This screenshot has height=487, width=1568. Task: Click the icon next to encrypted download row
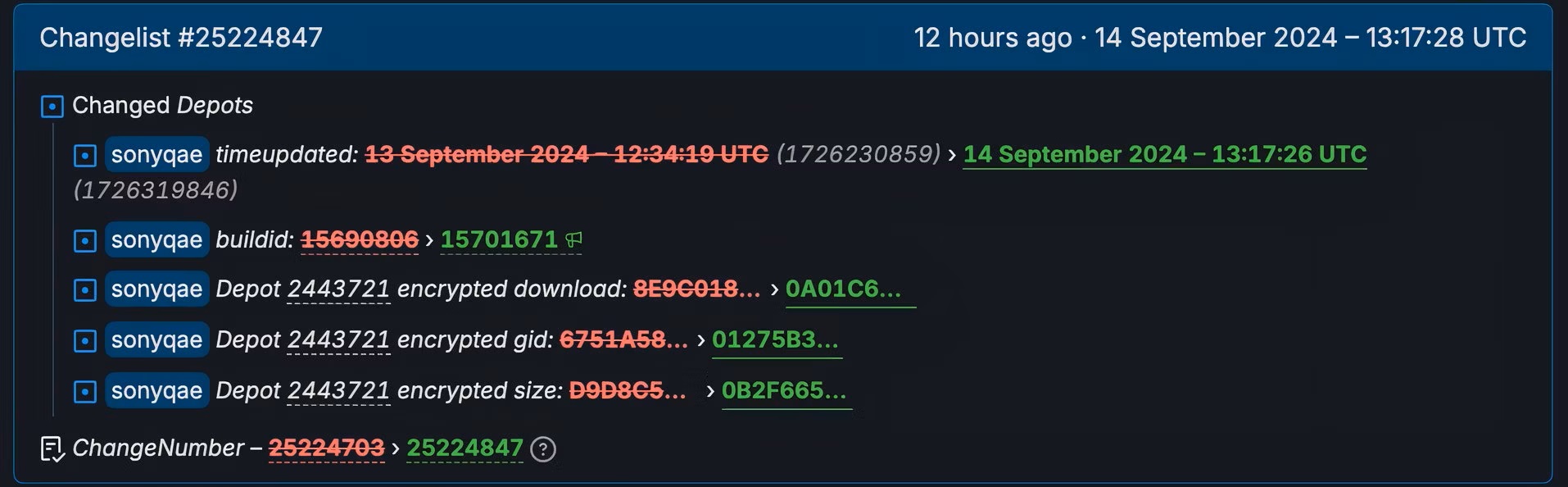coord(85,290)
